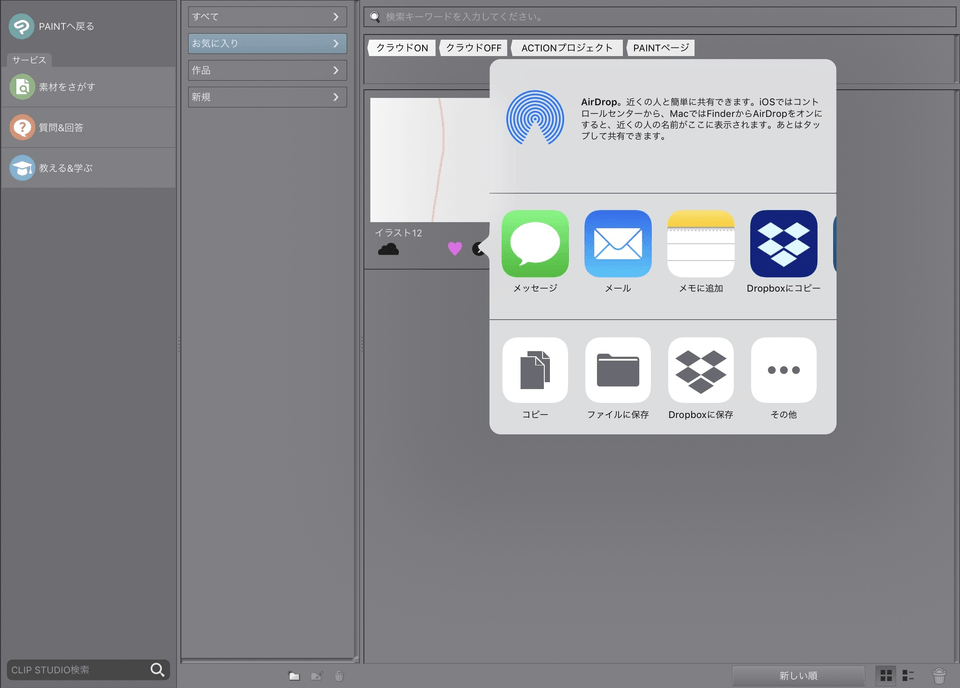The image size is (960, 688).
Task: Select the ACTIONプロジェクト filter tag
Action: (x=567, y=48)
